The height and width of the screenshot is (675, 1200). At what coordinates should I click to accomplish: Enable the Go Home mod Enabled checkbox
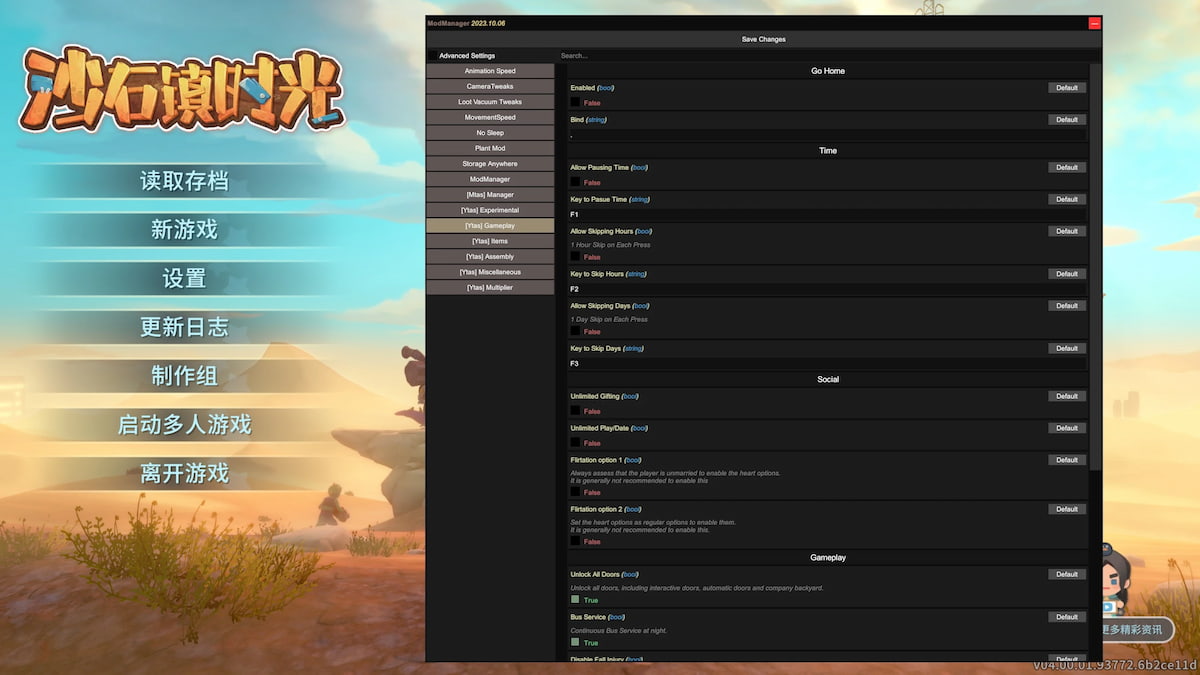tap(573, 102)
